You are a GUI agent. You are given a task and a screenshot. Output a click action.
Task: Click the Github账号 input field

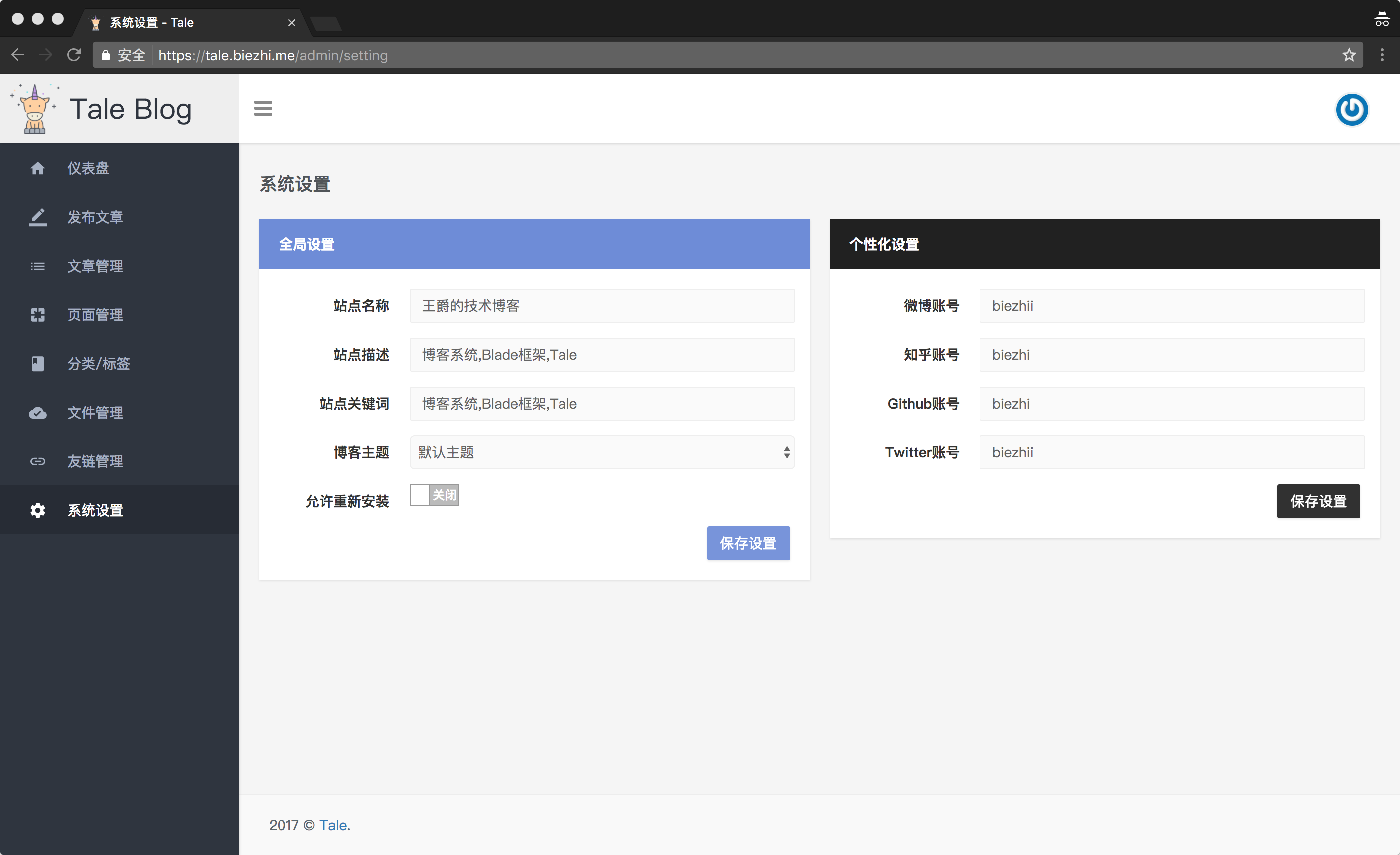click(1171, 404)
